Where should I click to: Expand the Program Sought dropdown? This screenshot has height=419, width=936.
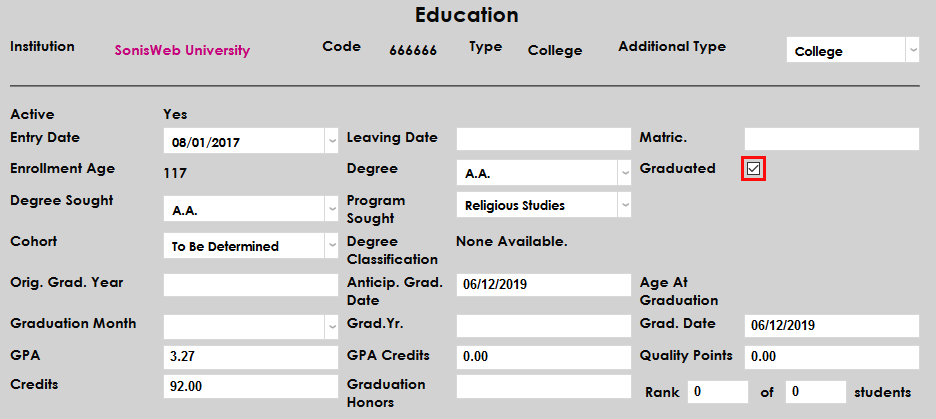pyautogui.click(x=624, y=205)
